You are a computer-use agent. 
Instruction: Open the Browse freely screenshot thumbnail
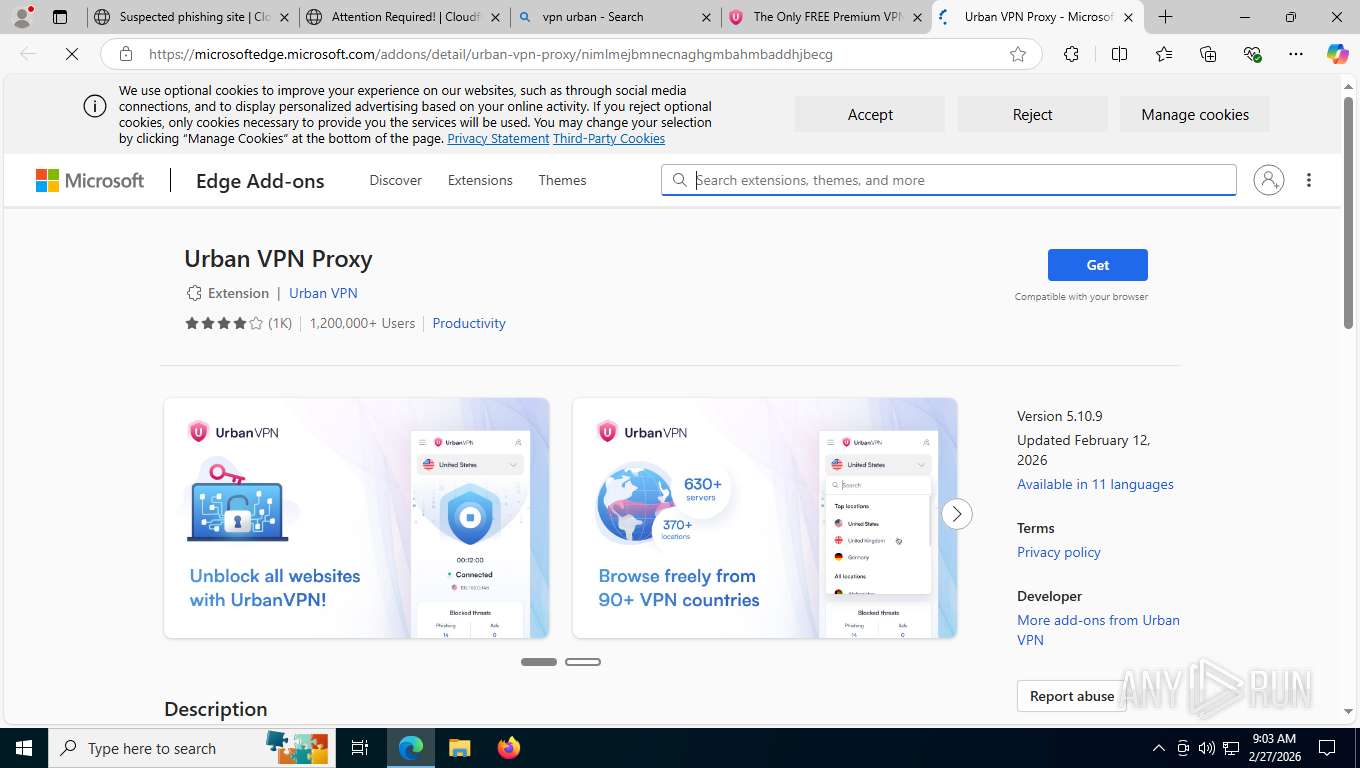click(x=765, y=518)
